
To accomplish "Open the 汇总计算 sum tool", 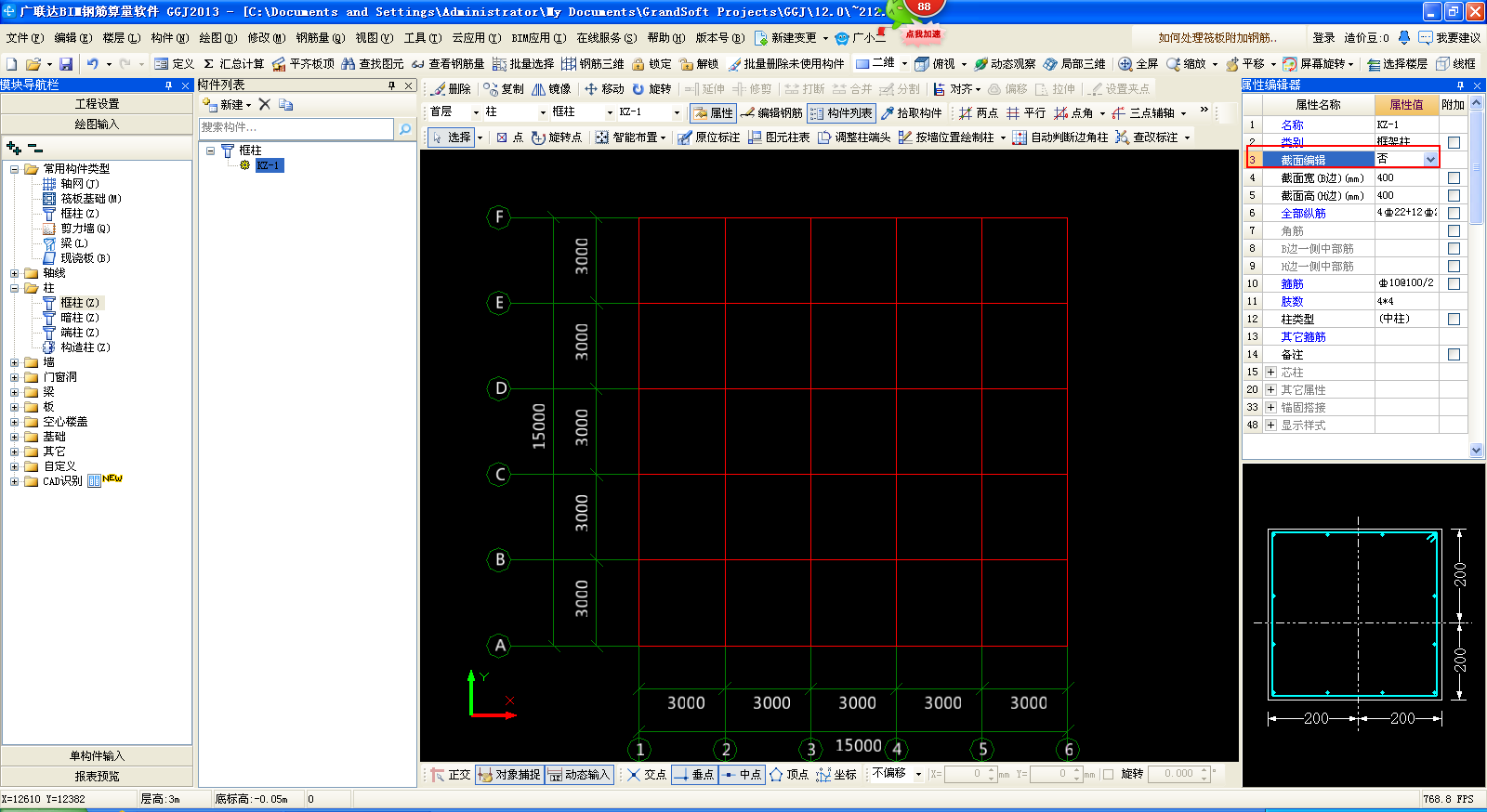I will [233, 64].
